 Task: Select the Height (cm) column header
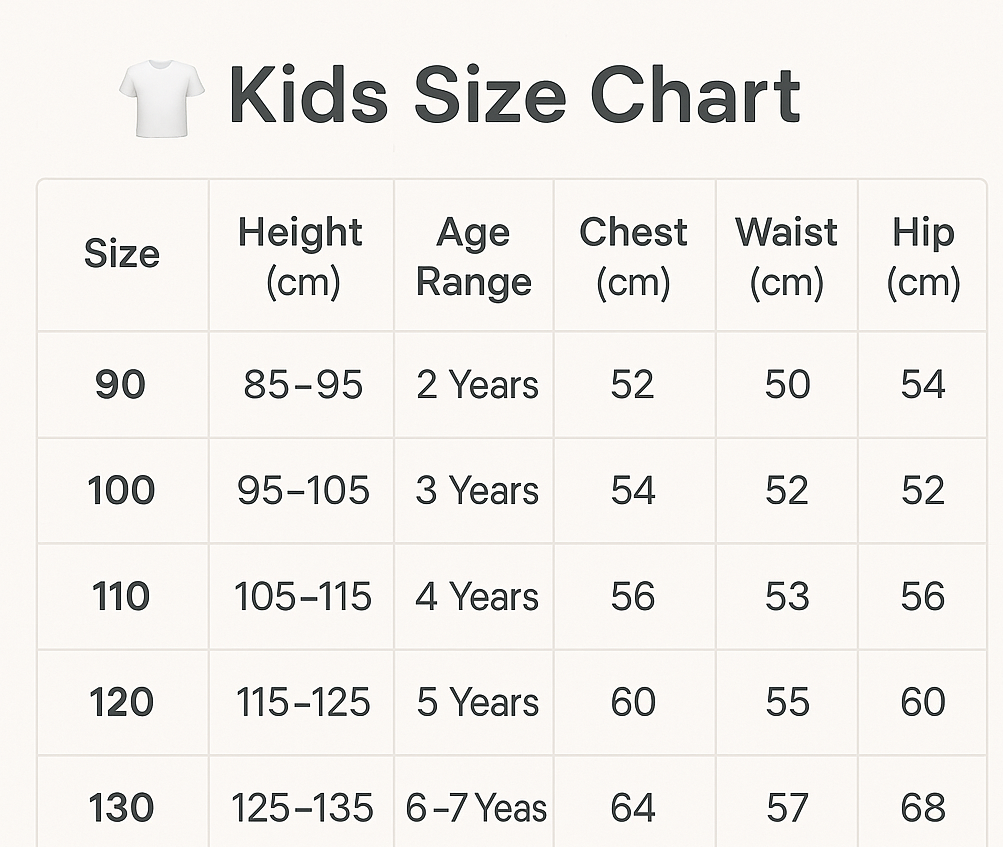tap(301, 257)
